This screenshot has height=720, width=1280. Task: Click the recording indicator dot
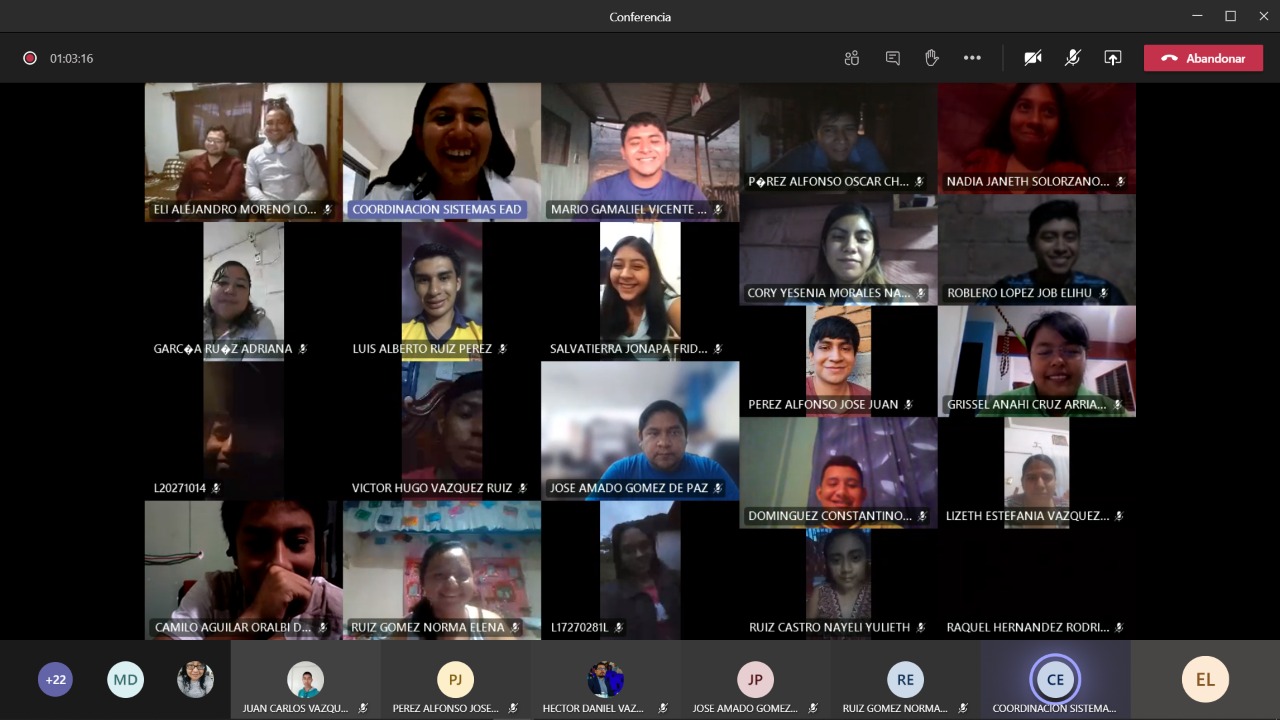tap(30, 58)
